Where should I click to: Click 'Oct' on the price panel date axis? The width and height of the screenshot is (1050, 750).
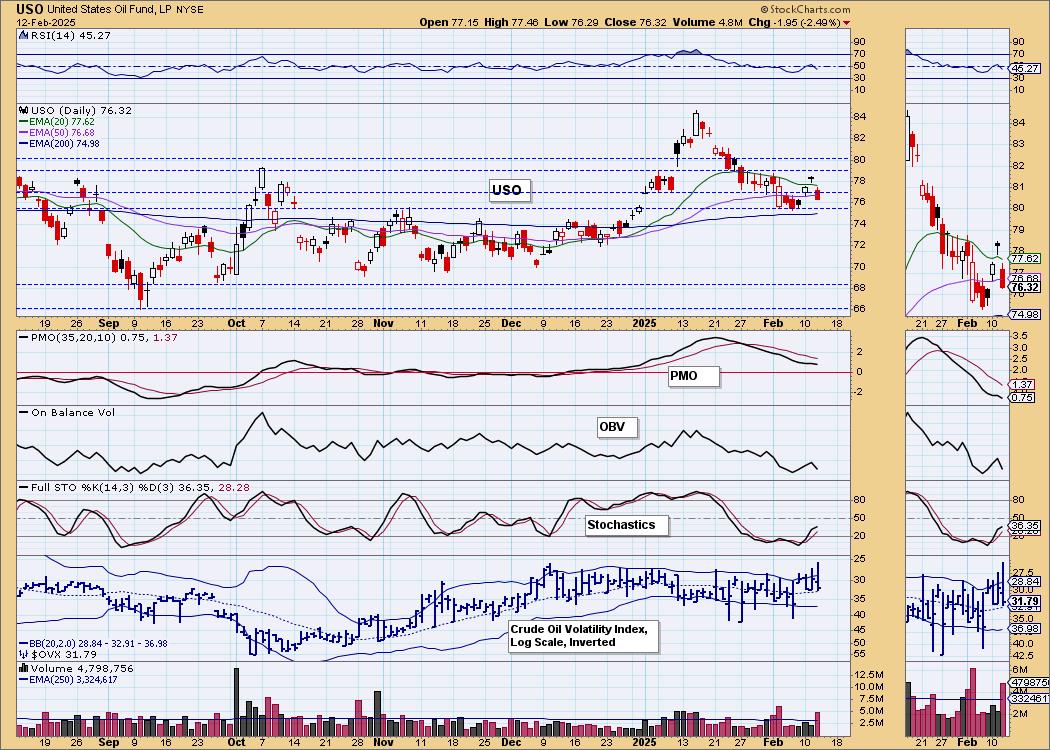[236, 323]
